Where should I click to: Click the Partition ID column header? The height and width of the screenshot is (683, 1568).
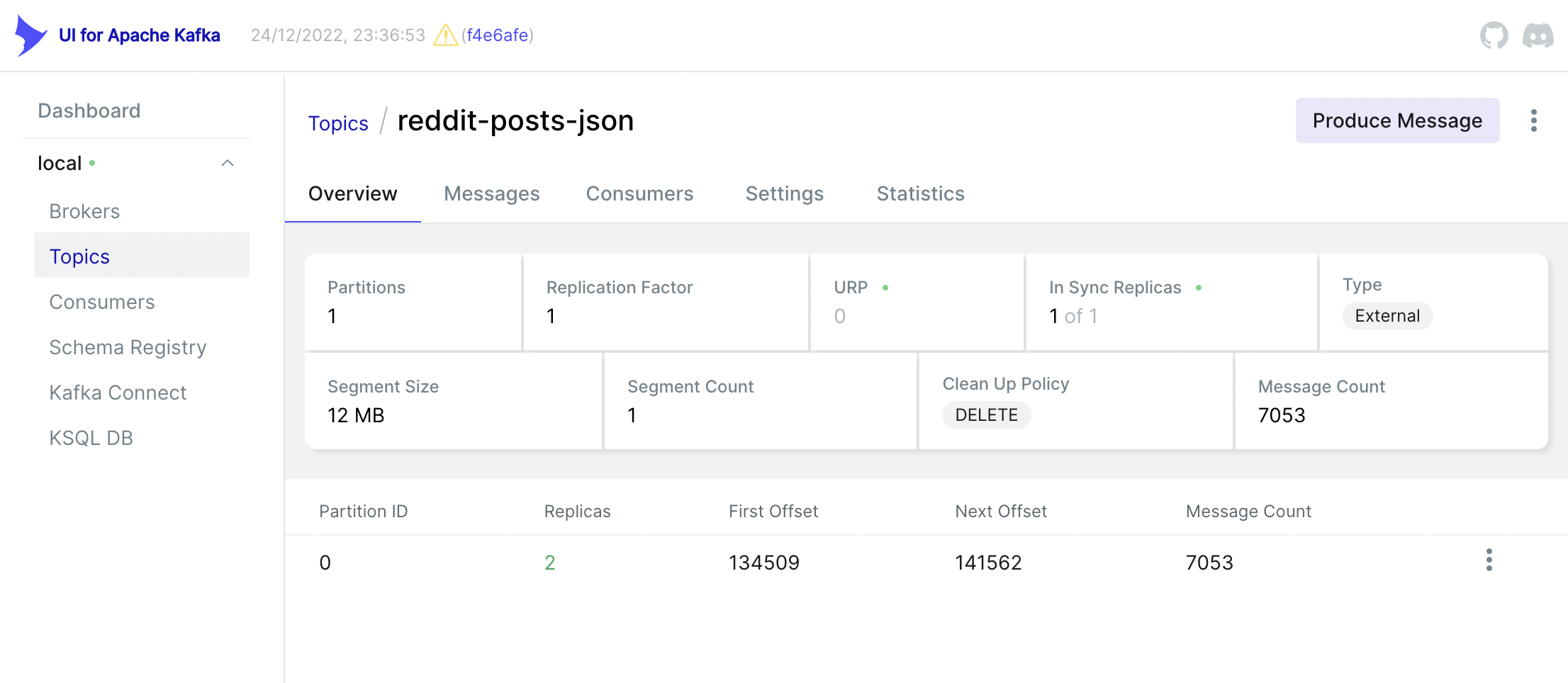click(x=363, y=512)
